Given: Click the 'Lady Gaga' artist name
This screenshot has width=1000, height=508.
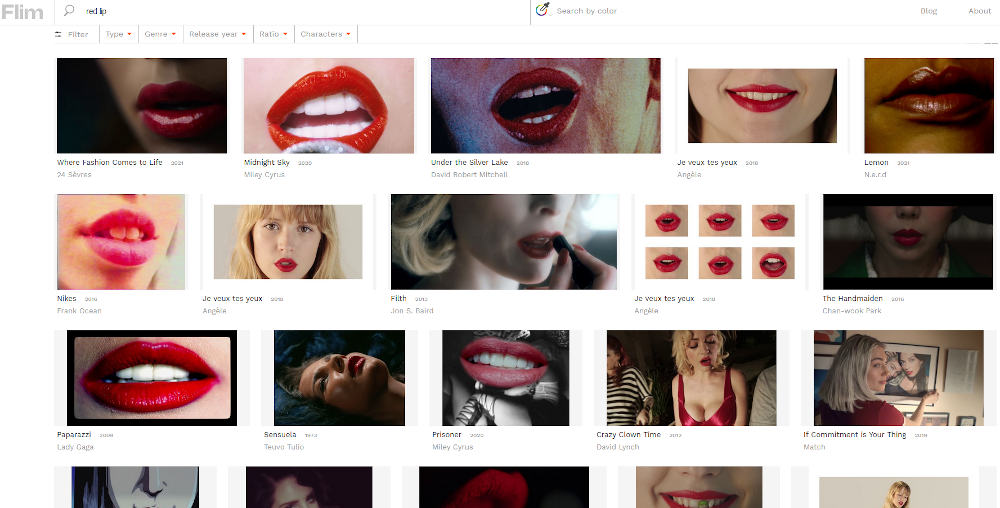Looking at the screenshot, I should tap(75, 447).
